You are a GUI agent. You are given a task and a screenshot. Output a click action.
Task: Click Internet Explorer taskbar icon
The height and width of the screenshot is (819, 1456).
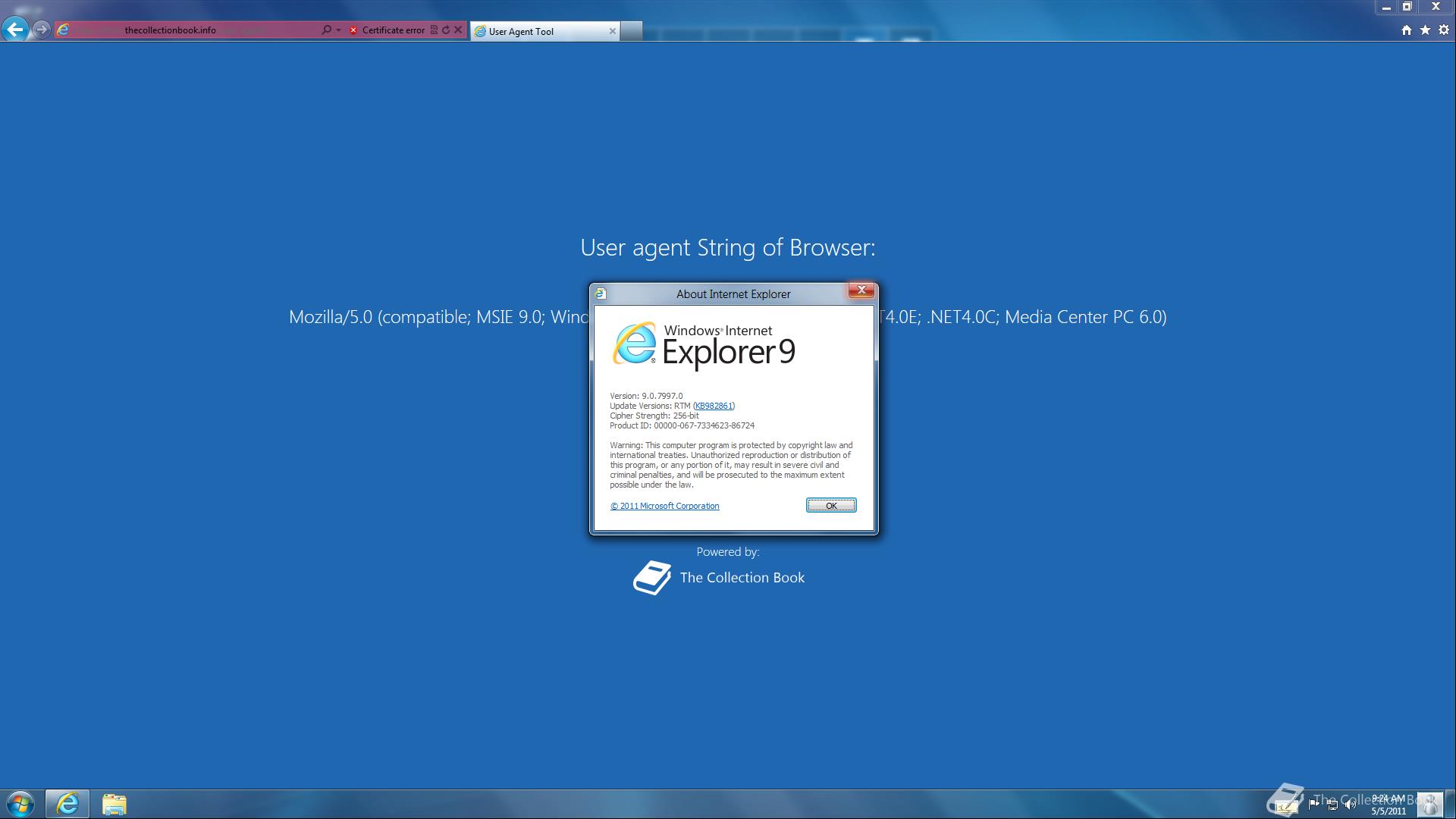tap(67, 804)
